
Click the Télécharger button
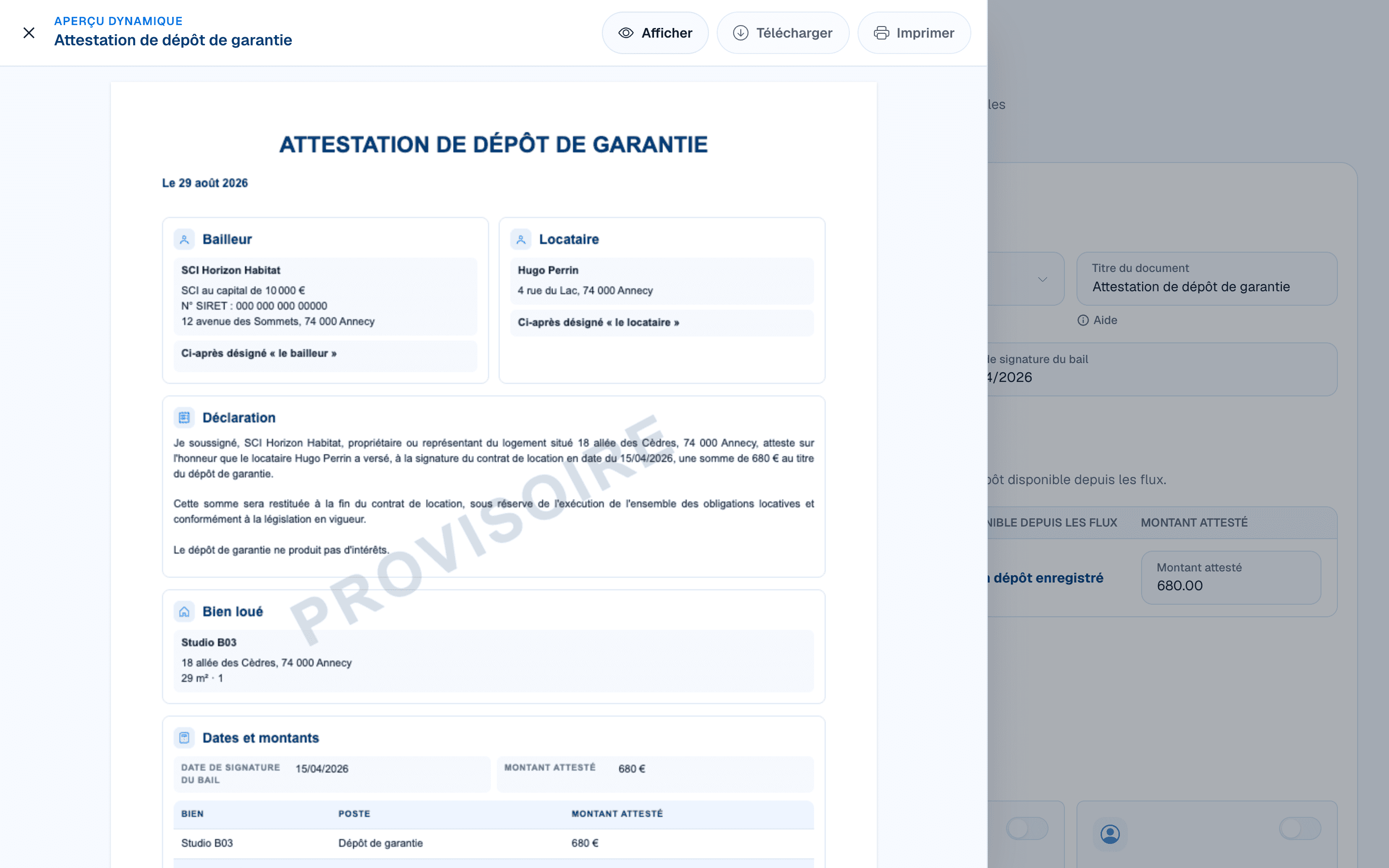click(x=782, y=33)
